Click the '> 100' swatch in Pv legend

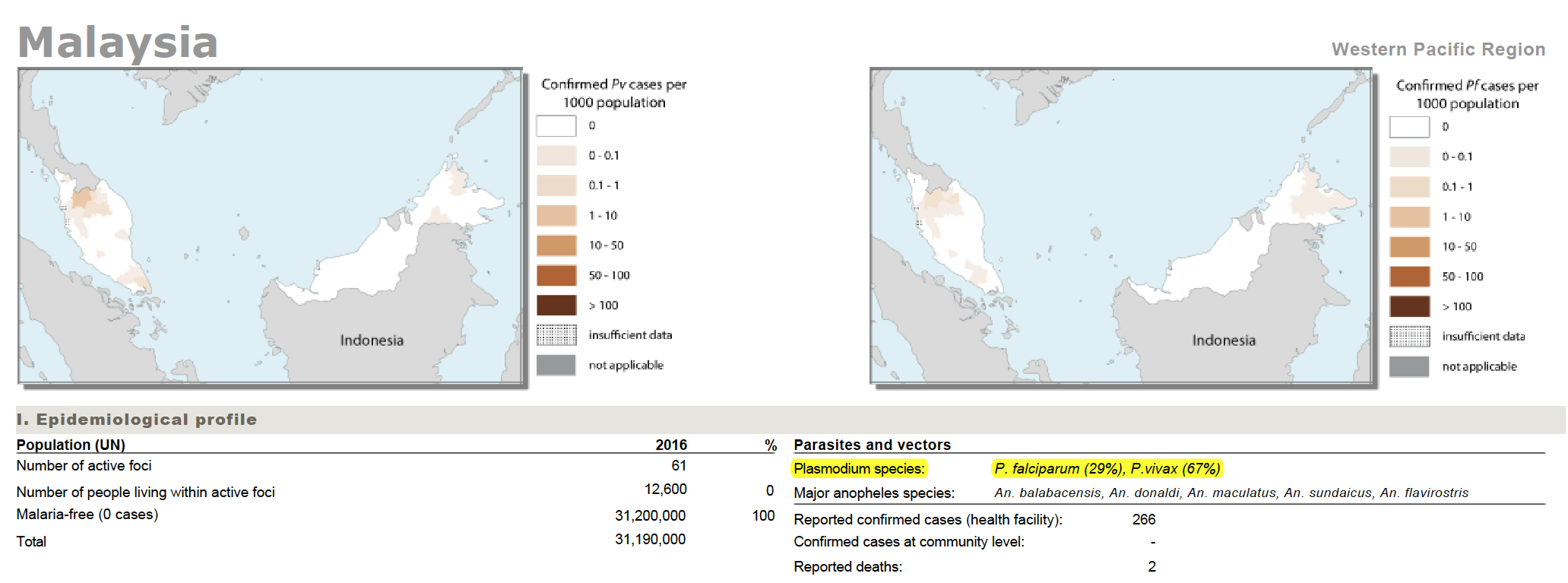point(556,306)
